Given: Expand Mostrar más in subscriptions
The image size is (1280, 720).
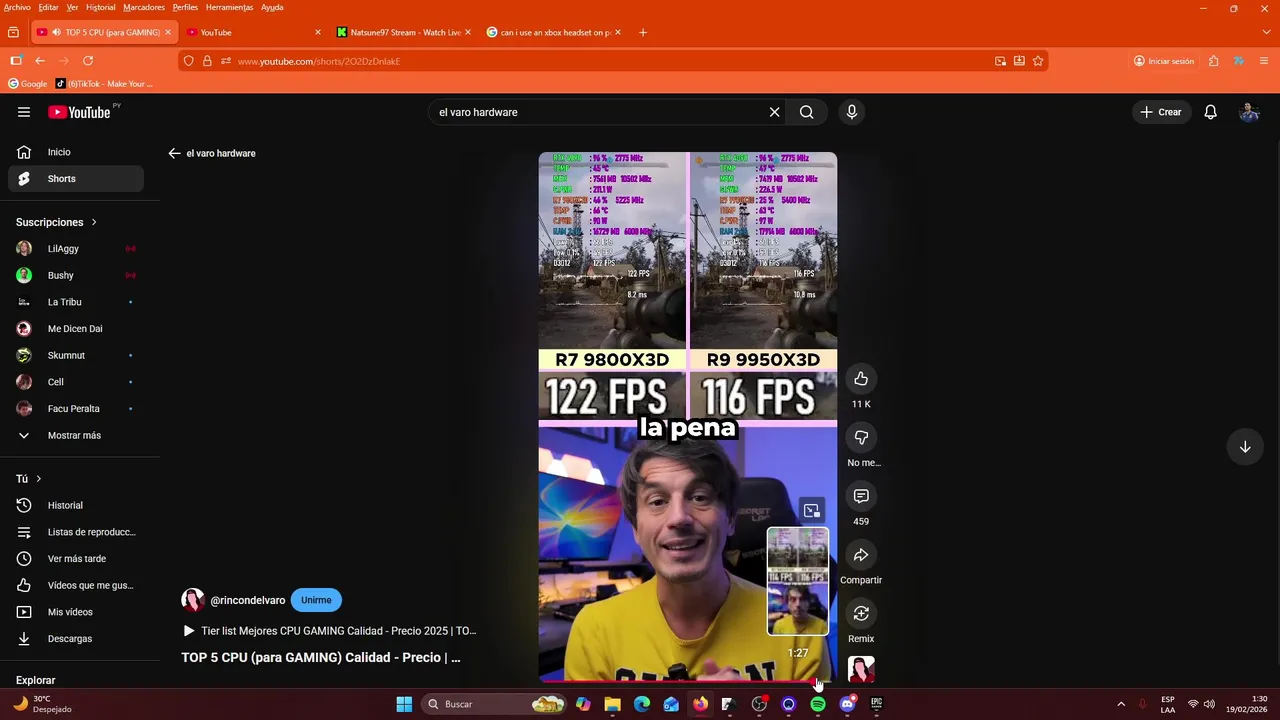Looking at the screenshot, I should tap(74, 435).
